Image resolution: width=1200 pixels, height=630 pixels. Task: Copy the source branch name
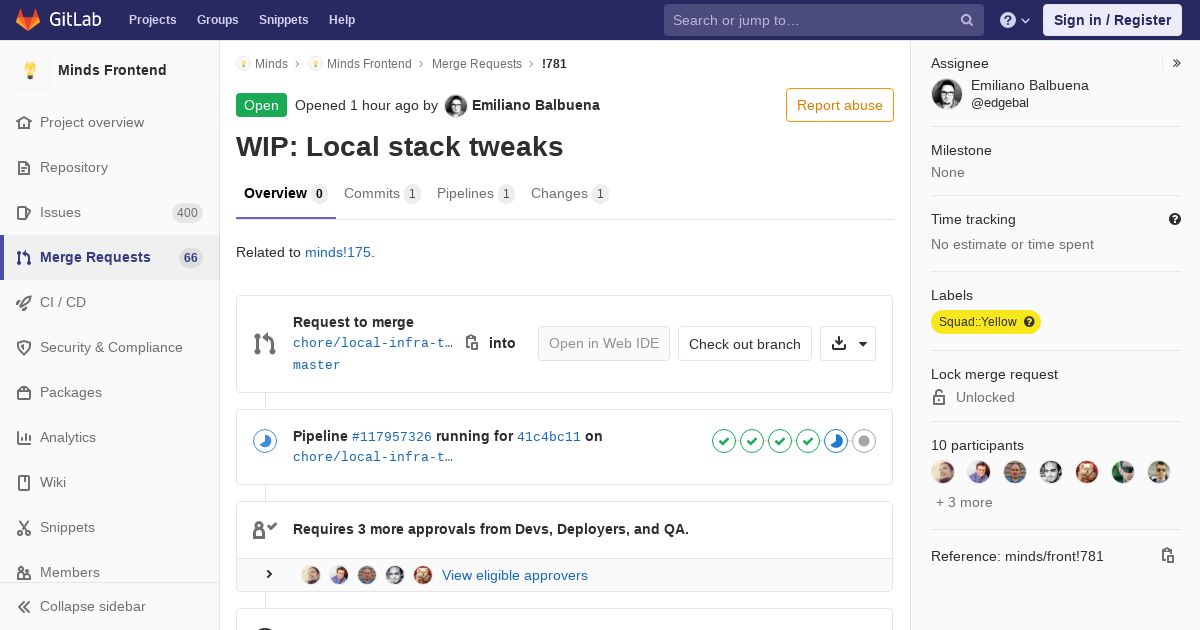point(472,343)
